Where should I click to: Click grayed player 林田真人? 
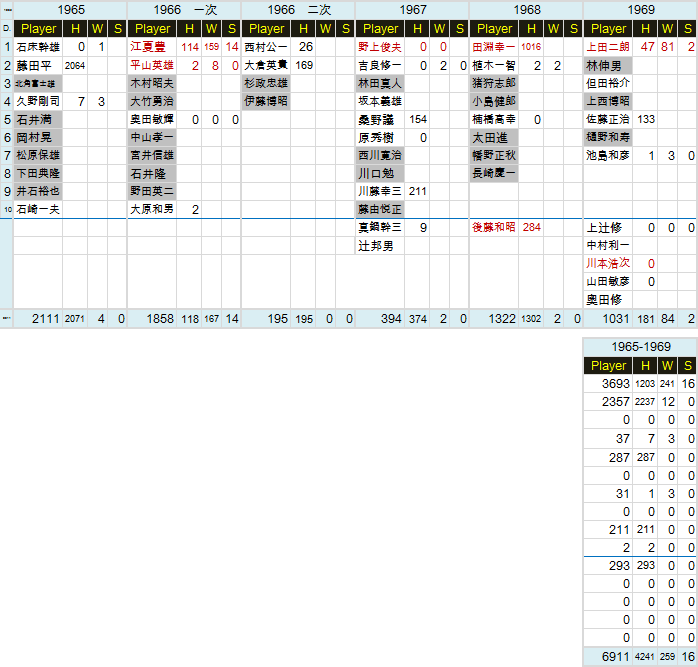point(380,83)
